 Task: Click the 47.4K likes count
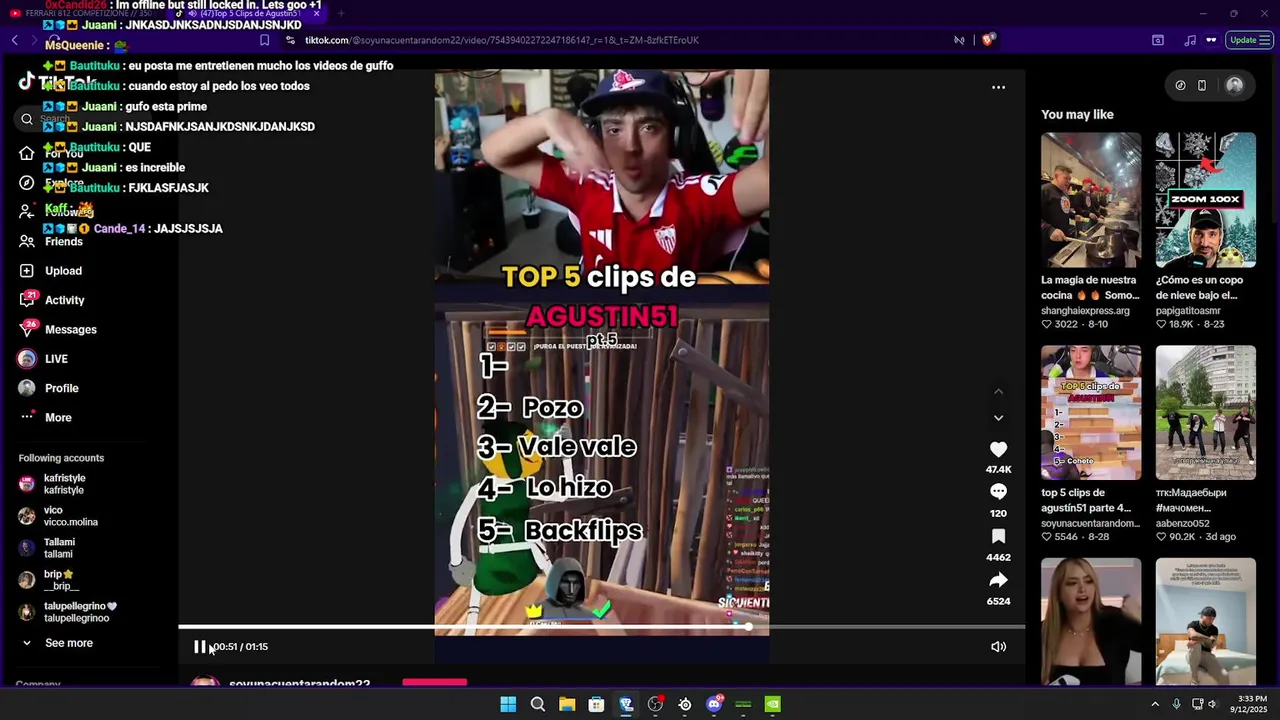(998, 469)
